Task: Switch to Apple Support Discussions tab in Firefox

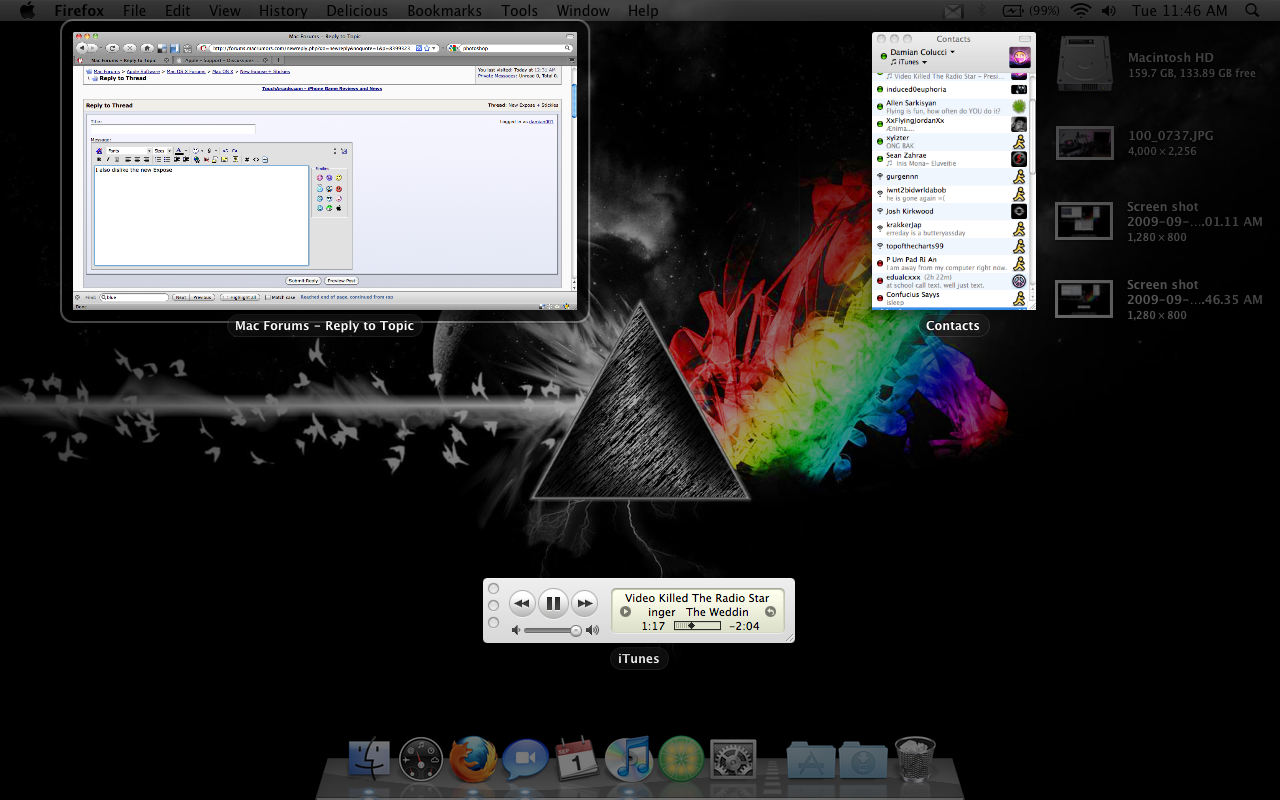Action: pyautogui.click(x=221, y=60)
